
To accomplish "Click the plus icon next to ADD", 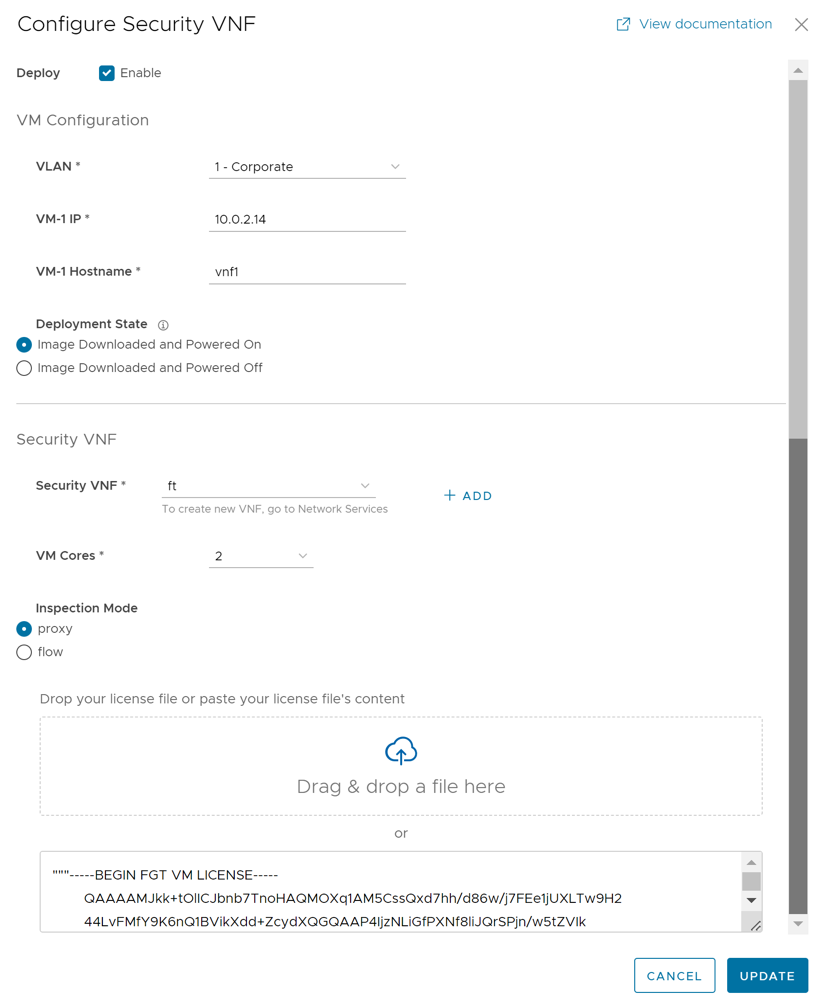I will click(450, 495).
